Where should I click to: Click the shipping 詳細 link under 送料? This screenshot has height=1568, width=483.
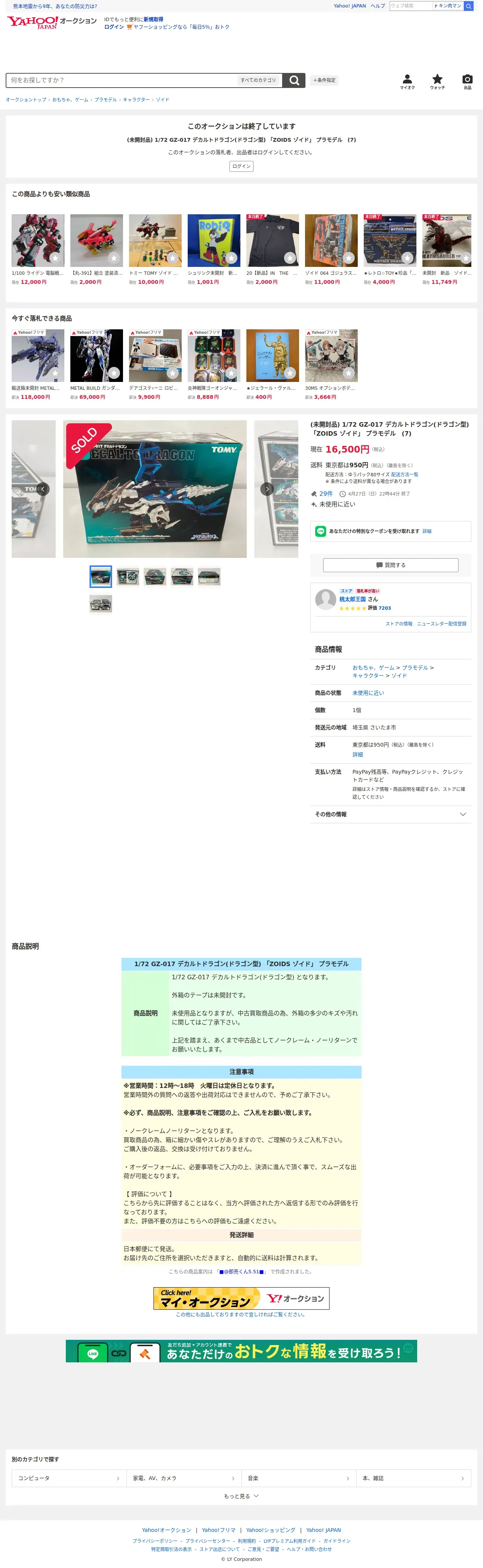tap(357, 755)
